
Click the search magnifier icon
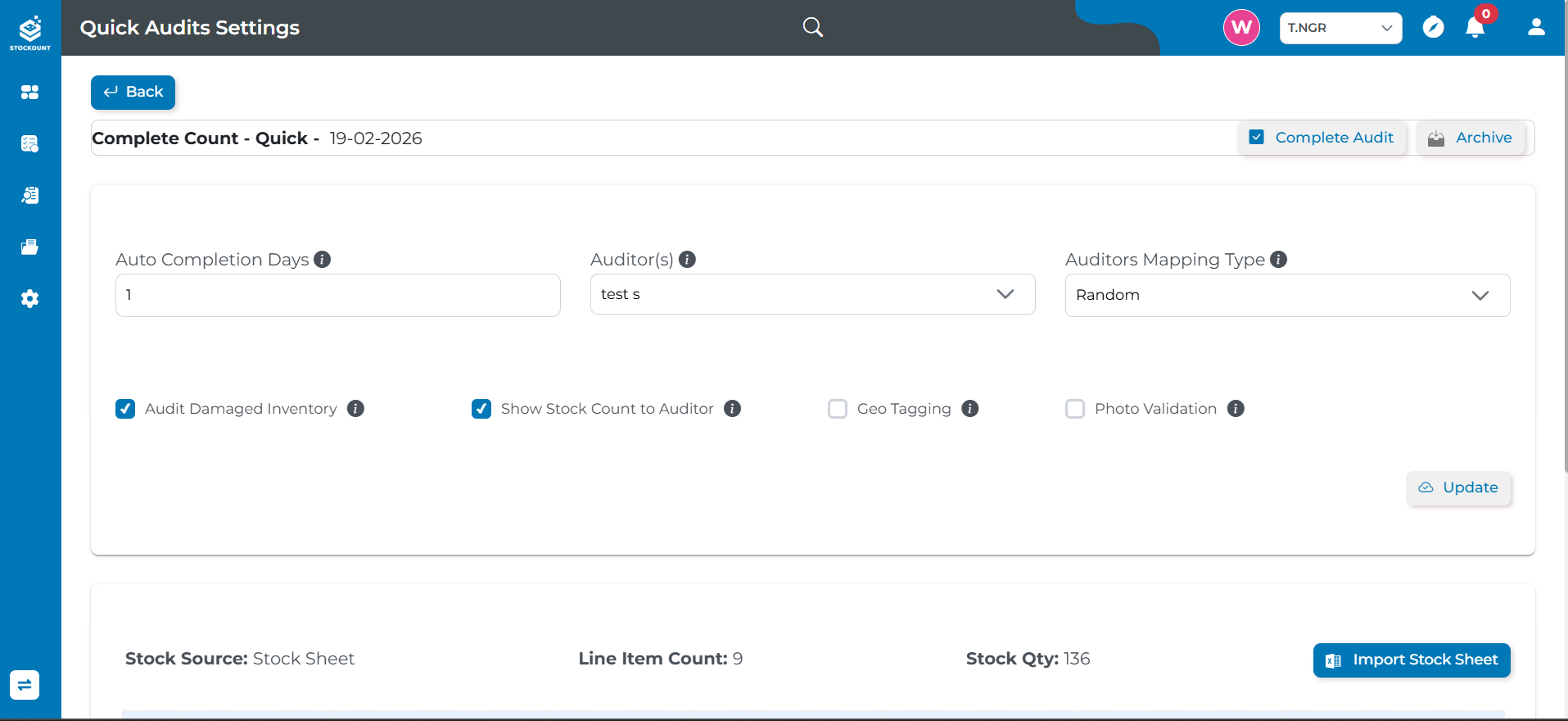click(812, 27)
